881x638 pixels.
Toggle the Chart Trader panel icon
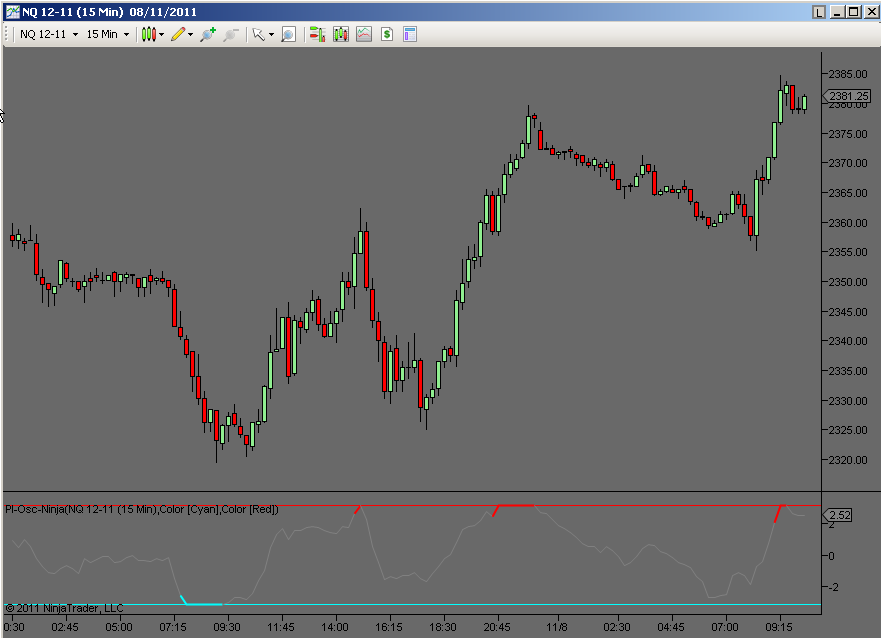(409, 34)
